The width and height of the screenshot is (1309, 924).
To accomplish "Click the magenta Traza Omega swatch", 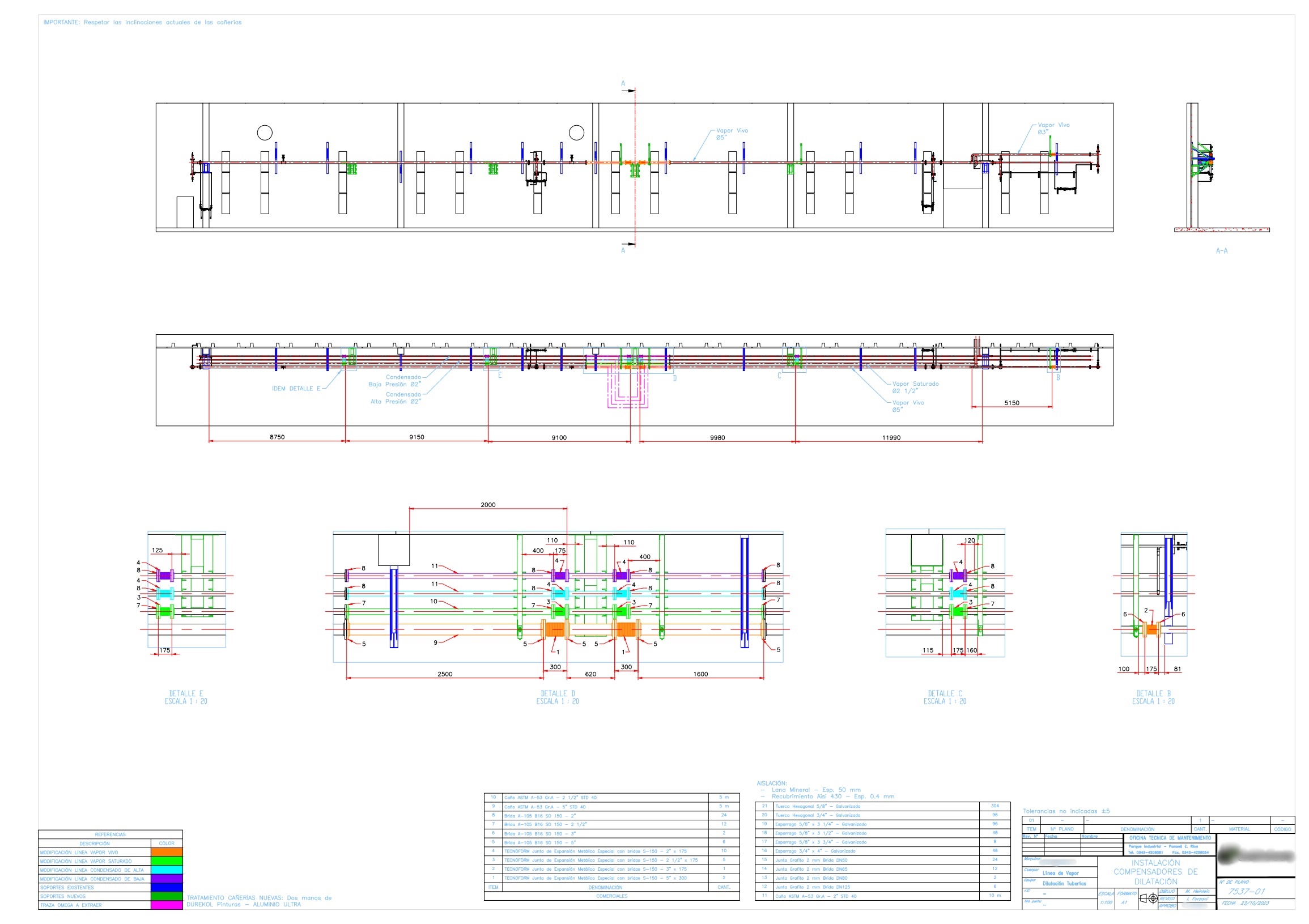I will (167, 905).
